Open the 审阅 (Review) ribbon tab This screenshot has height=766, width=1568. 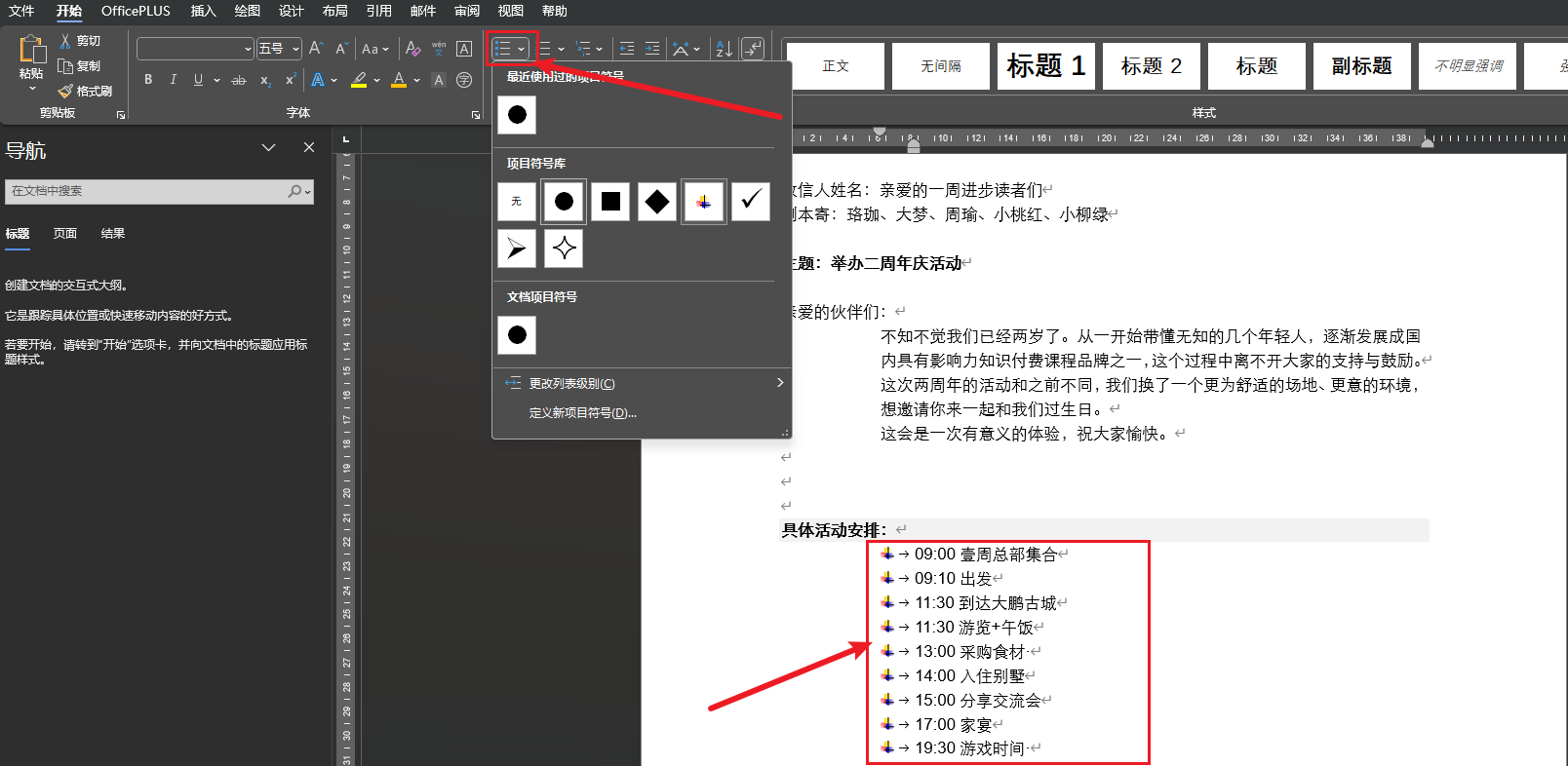466,11
